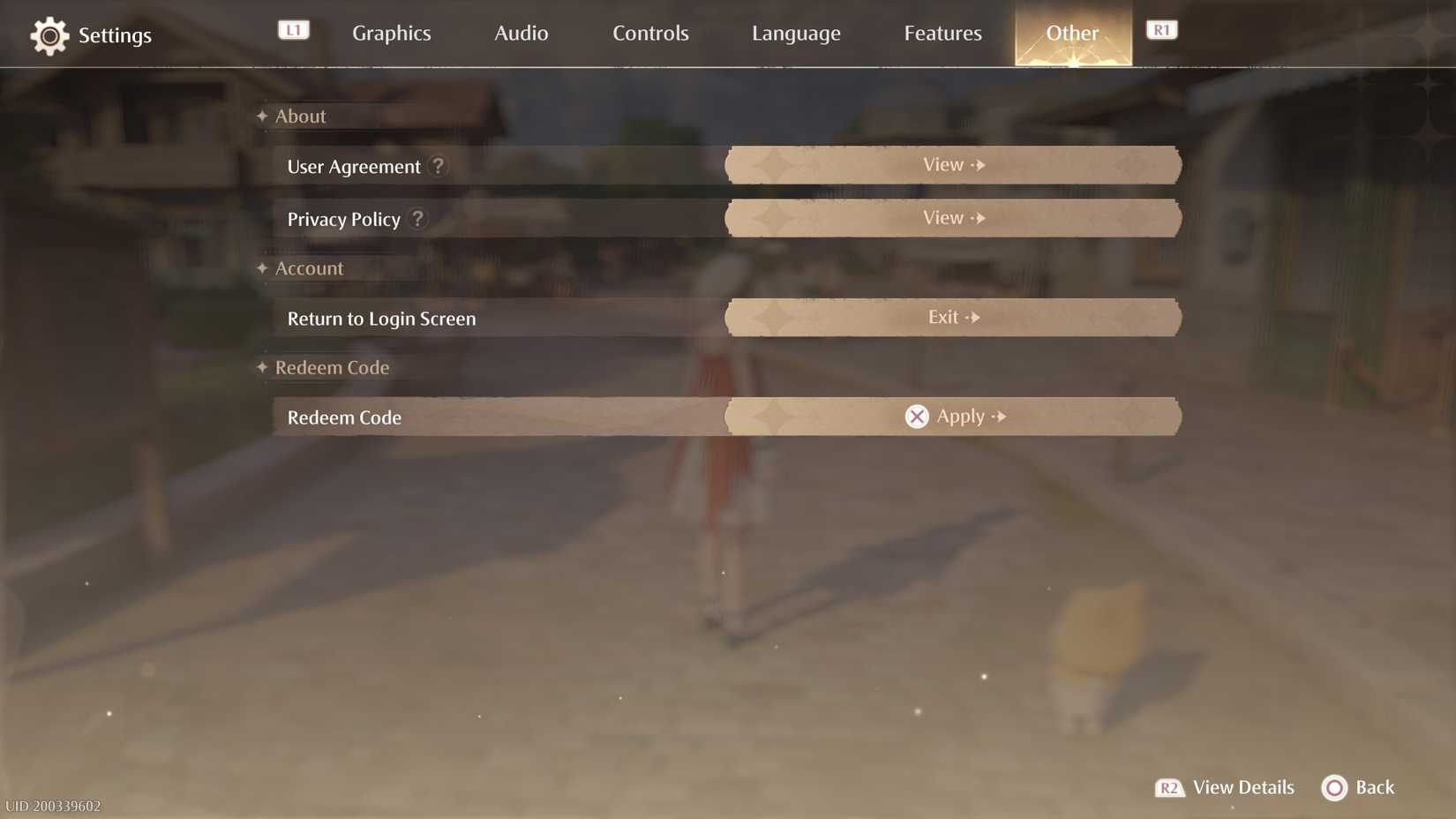
Task: Apply a redeem code
Action: (x=962, y=417)
